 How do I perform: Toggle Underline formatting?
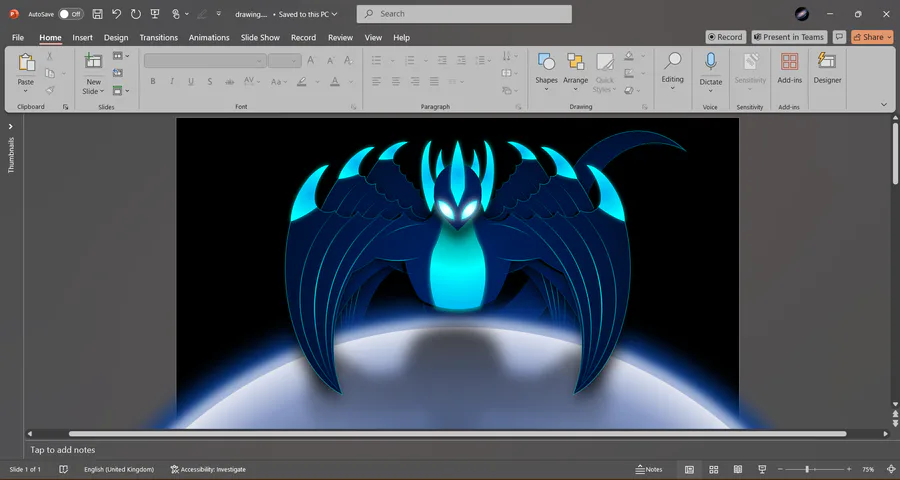[191, 82]
